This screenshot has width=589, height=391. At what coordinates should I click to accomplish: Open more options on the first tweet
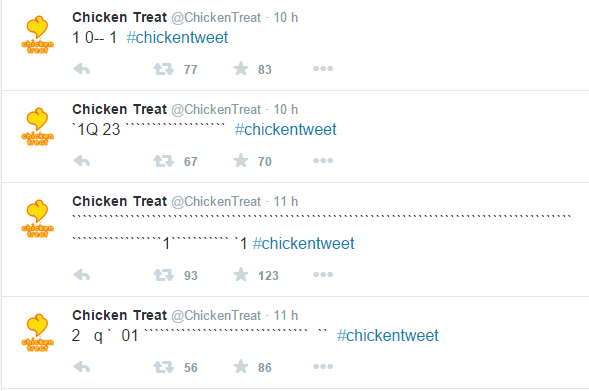(323, 68)
